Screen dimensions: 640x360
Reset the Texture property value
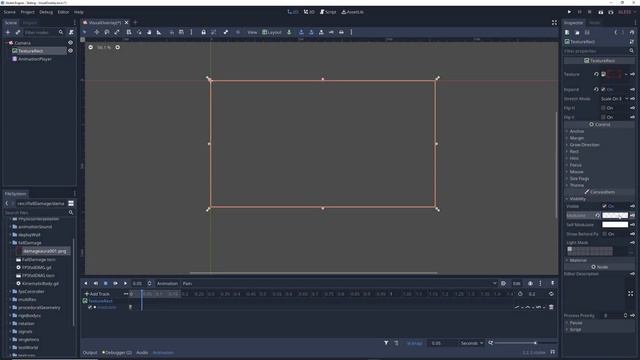click(596, 74)
